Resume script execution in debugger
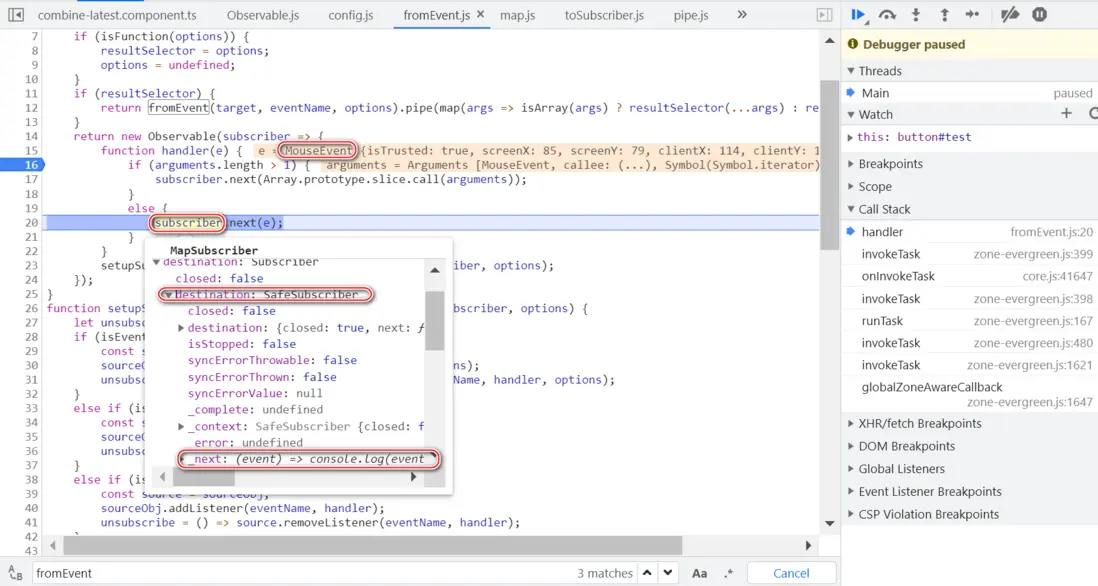The height and width of the screenshot is (586, 1098). point(858,14)
